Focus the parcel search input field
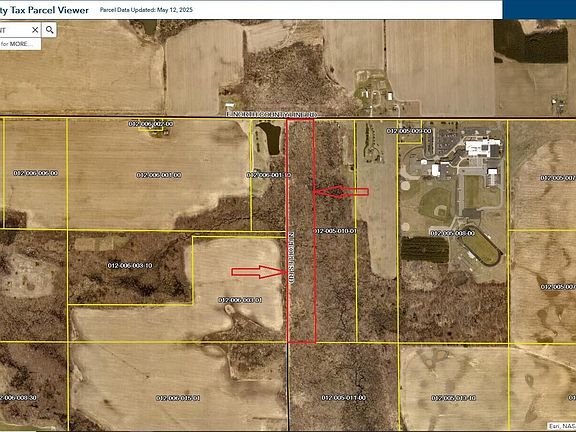The image size is (576, 432). [x=15, y=30]
